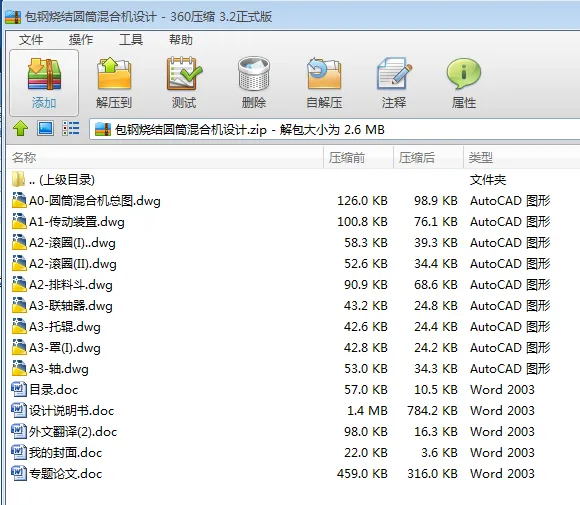Image resolution: width=580 pixels, height=505 pixels.
Task: Click file name 设计说明书.doc
Action: click(x=72, y=411)
